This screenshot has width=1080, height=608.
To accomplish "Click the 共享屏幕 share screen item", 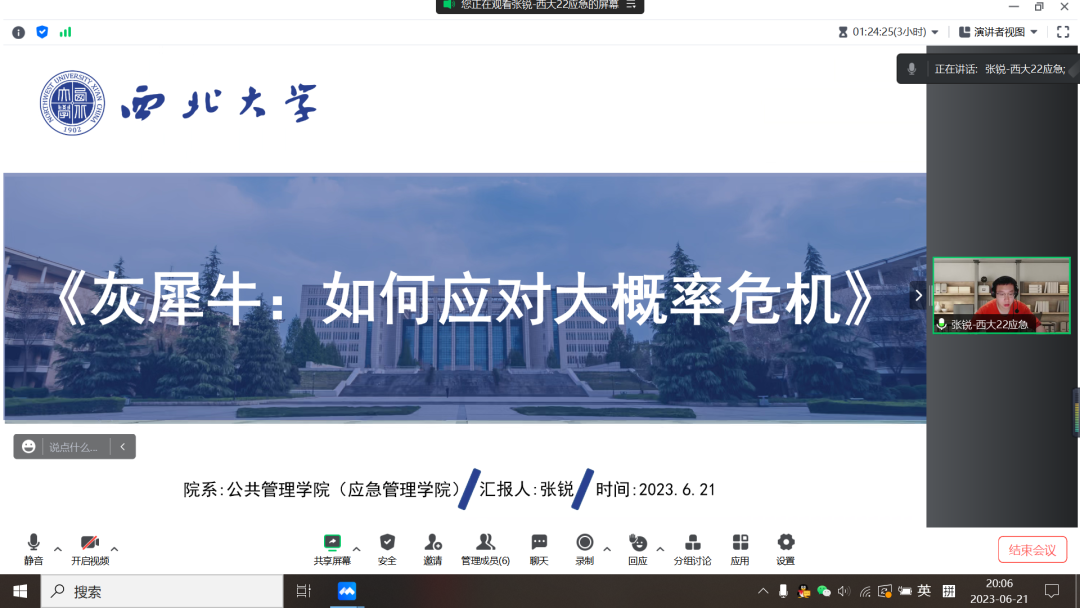I will (332, 548).
